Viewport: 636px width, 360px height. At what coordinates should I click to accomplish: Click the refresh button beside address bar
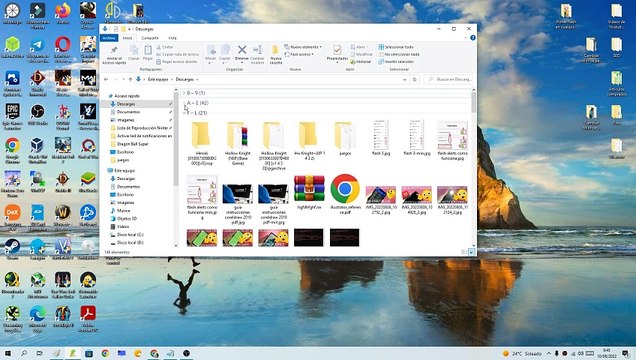tap(415, 79)
